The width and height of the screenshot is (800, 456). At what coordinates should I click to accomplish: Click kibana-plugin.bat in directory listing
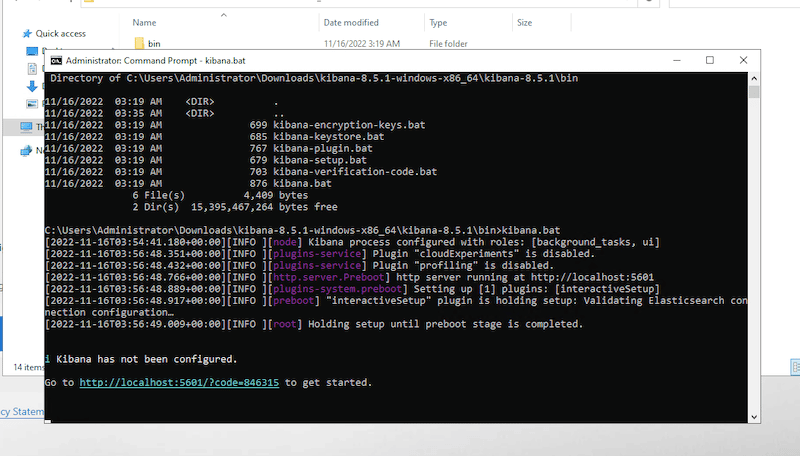tap(322, 148)
